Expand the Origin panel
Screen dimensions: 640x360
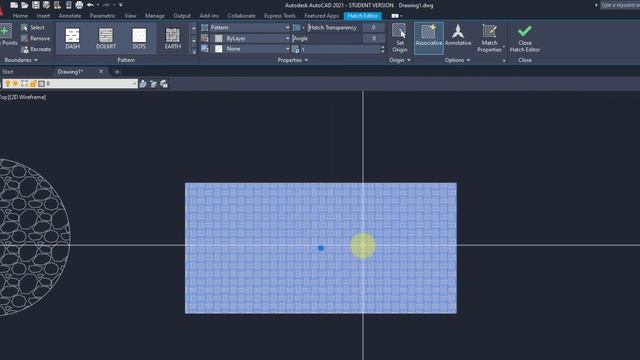pyautogui.click(x=400, y=60)
